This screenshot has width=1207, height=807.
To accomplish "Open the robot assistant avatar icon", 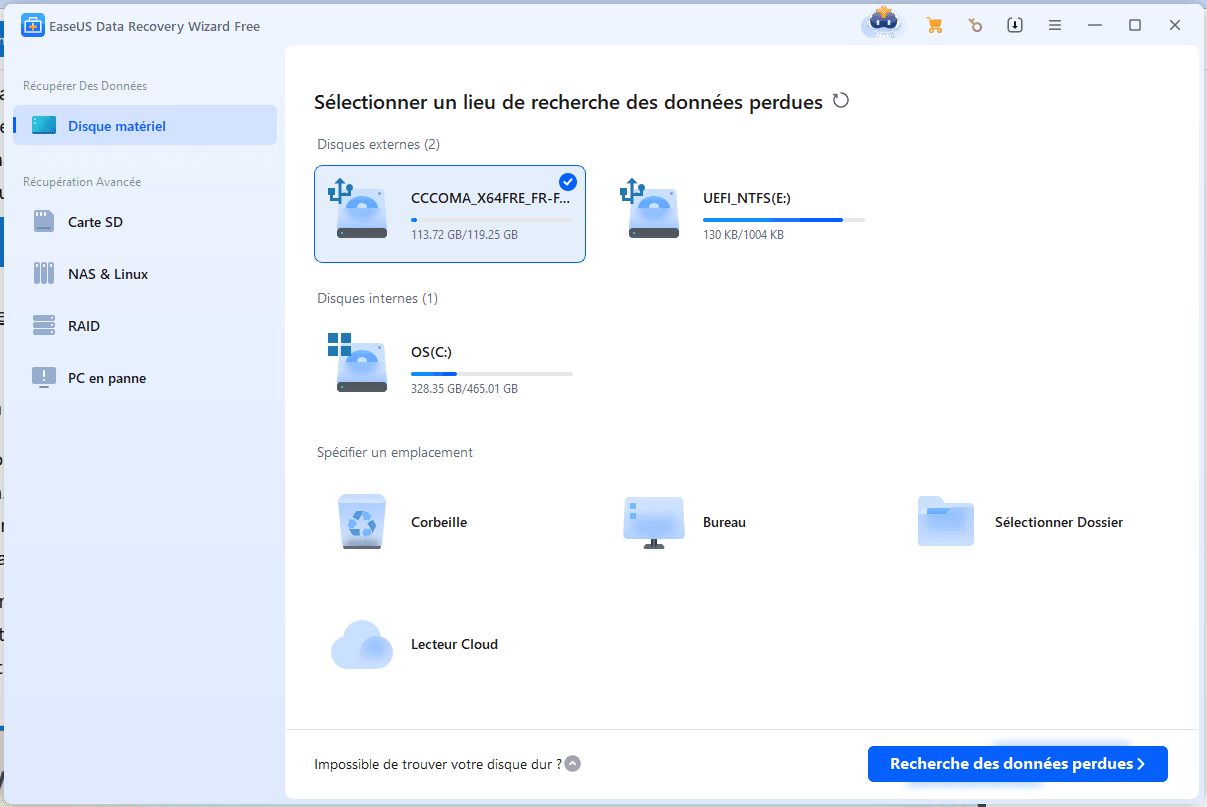I will 884,24.
